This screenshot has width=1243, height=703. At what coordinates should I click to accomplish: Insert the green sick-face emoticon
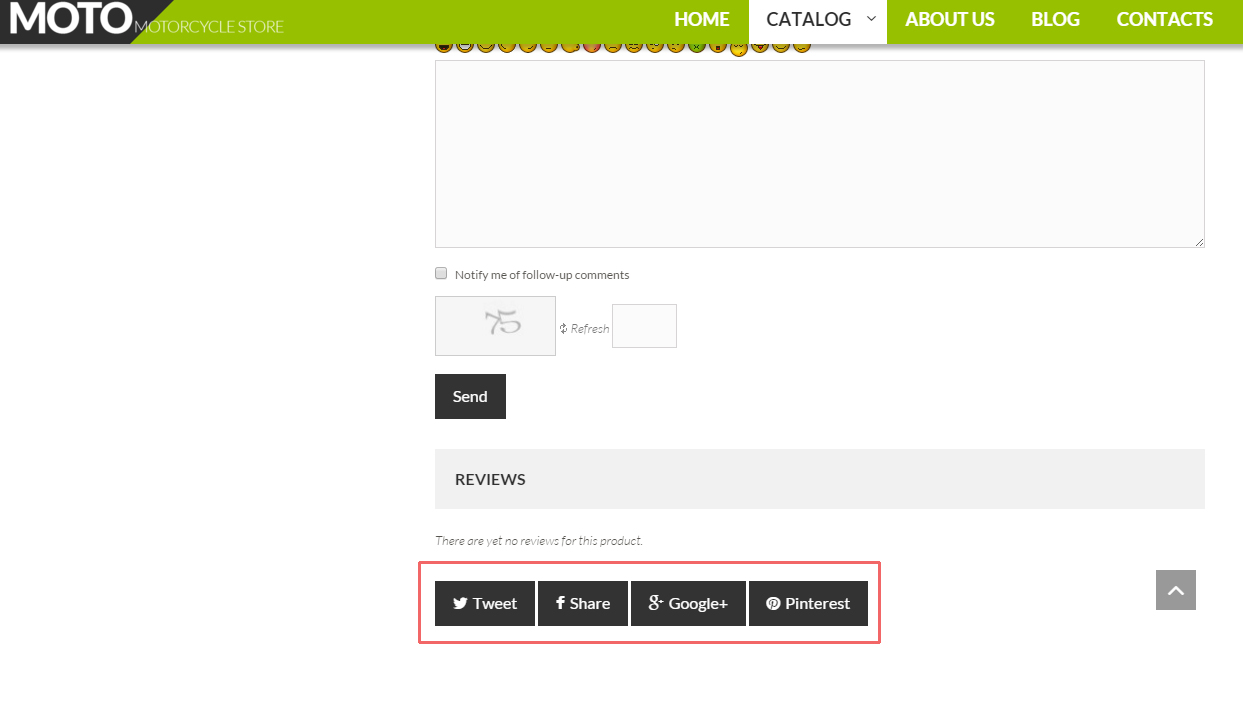tap(696, 46)
